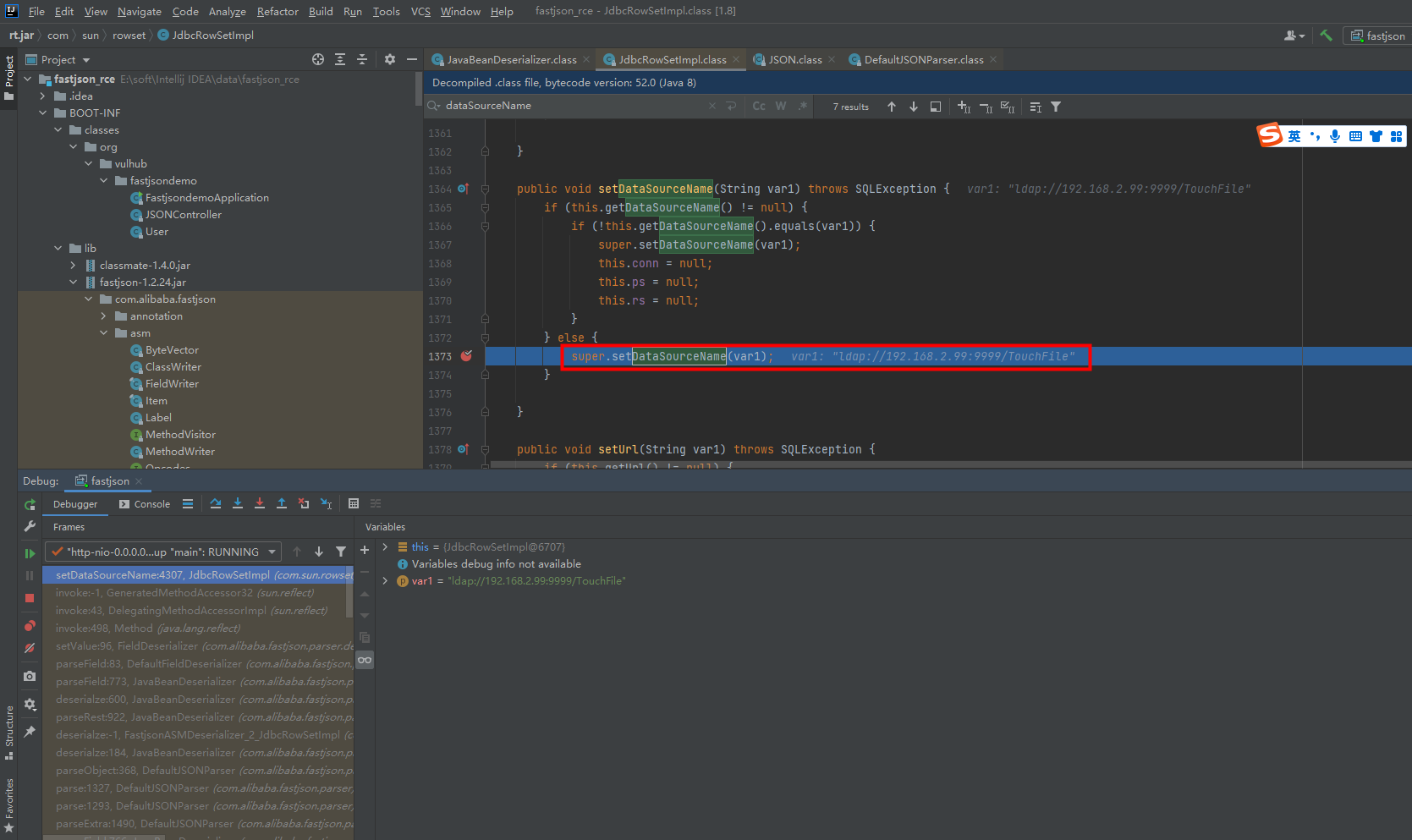Rerun the fastjson debug session
This screenshot has width=1412, height=840.
(x=30, y=504)
